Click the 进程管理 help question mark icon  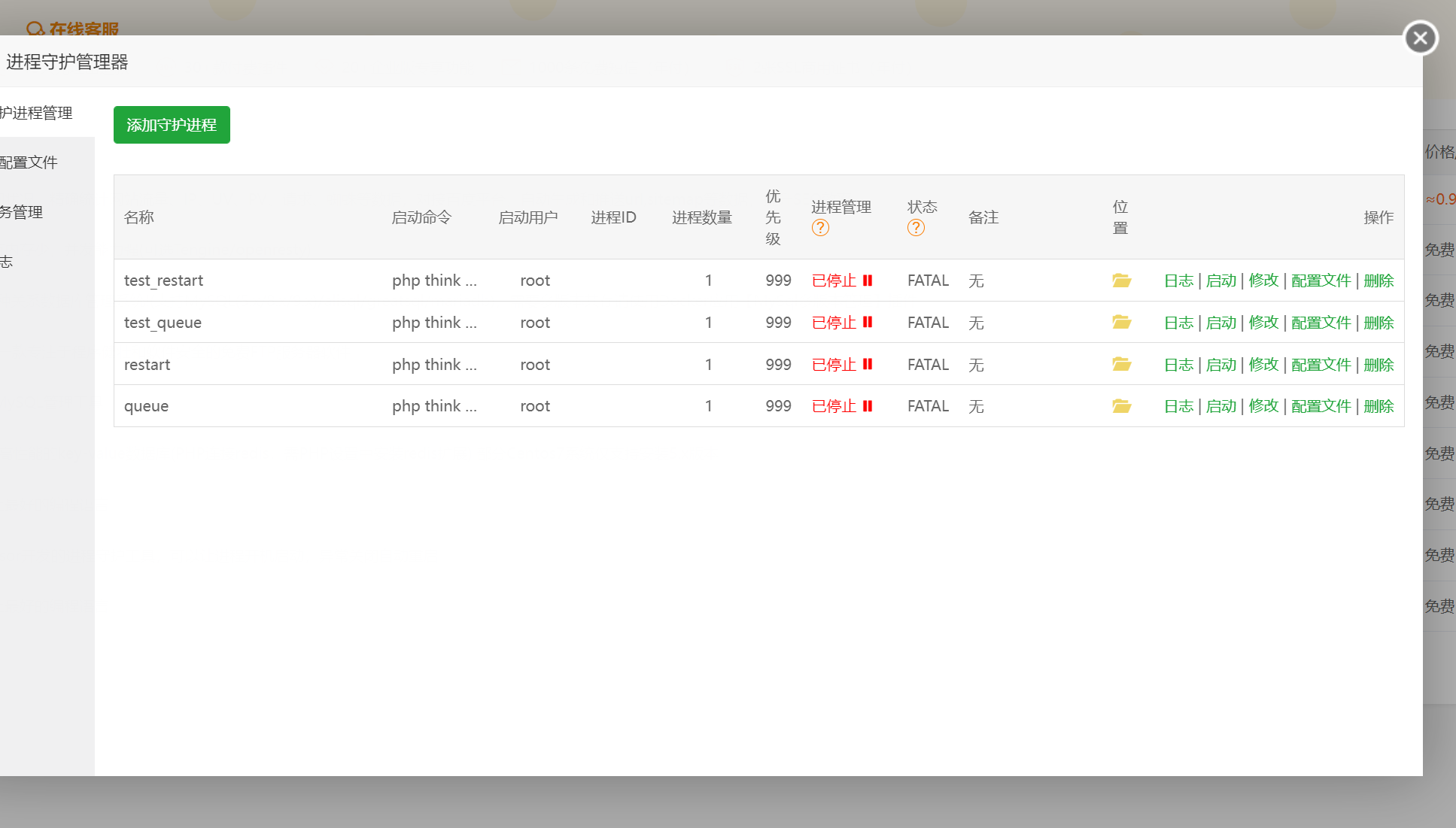click(820, 228)
